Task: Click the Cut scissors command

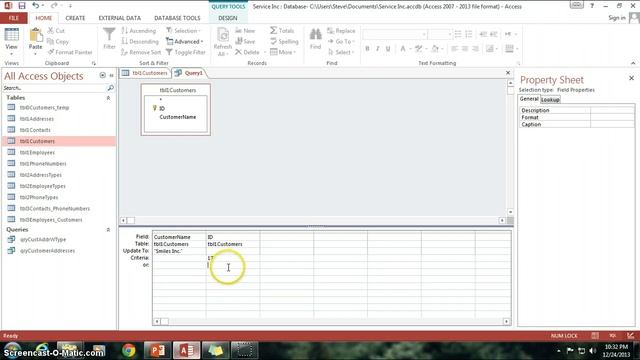Action: tap(56, 31)
